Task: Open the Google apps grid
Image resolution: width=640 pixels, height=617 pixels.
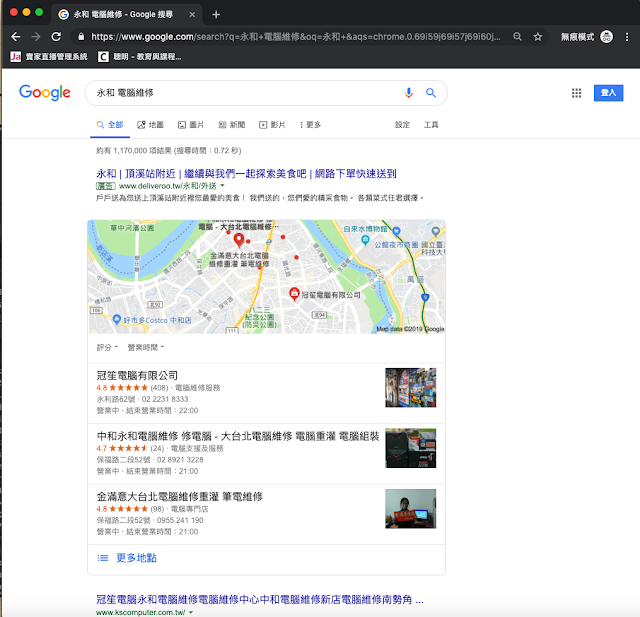Action: point(576,93)
